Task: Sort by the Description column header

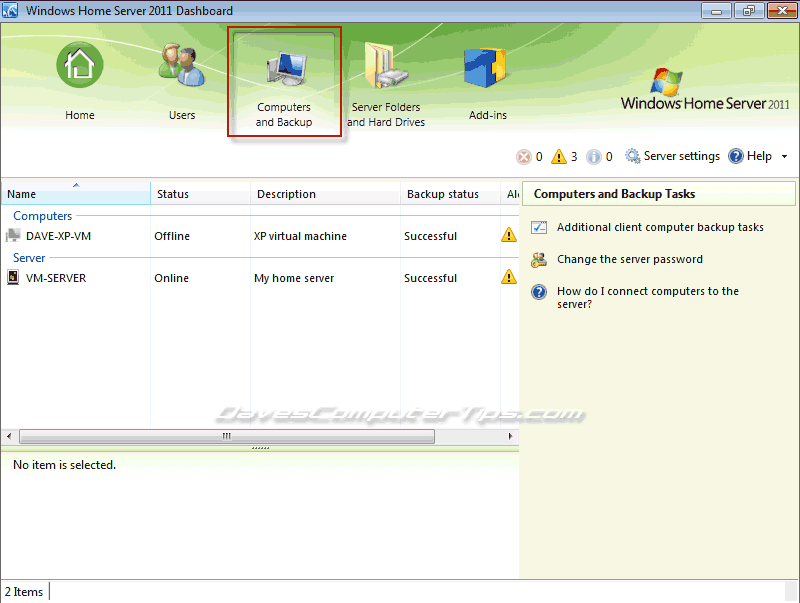Action: [x=326, y=194]
